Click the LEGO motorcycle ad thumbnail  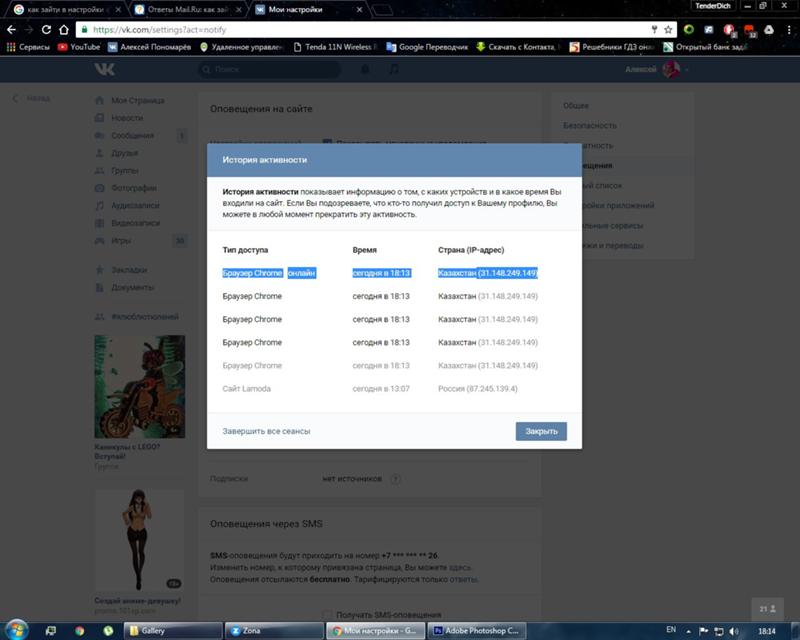tap(139, 387)
